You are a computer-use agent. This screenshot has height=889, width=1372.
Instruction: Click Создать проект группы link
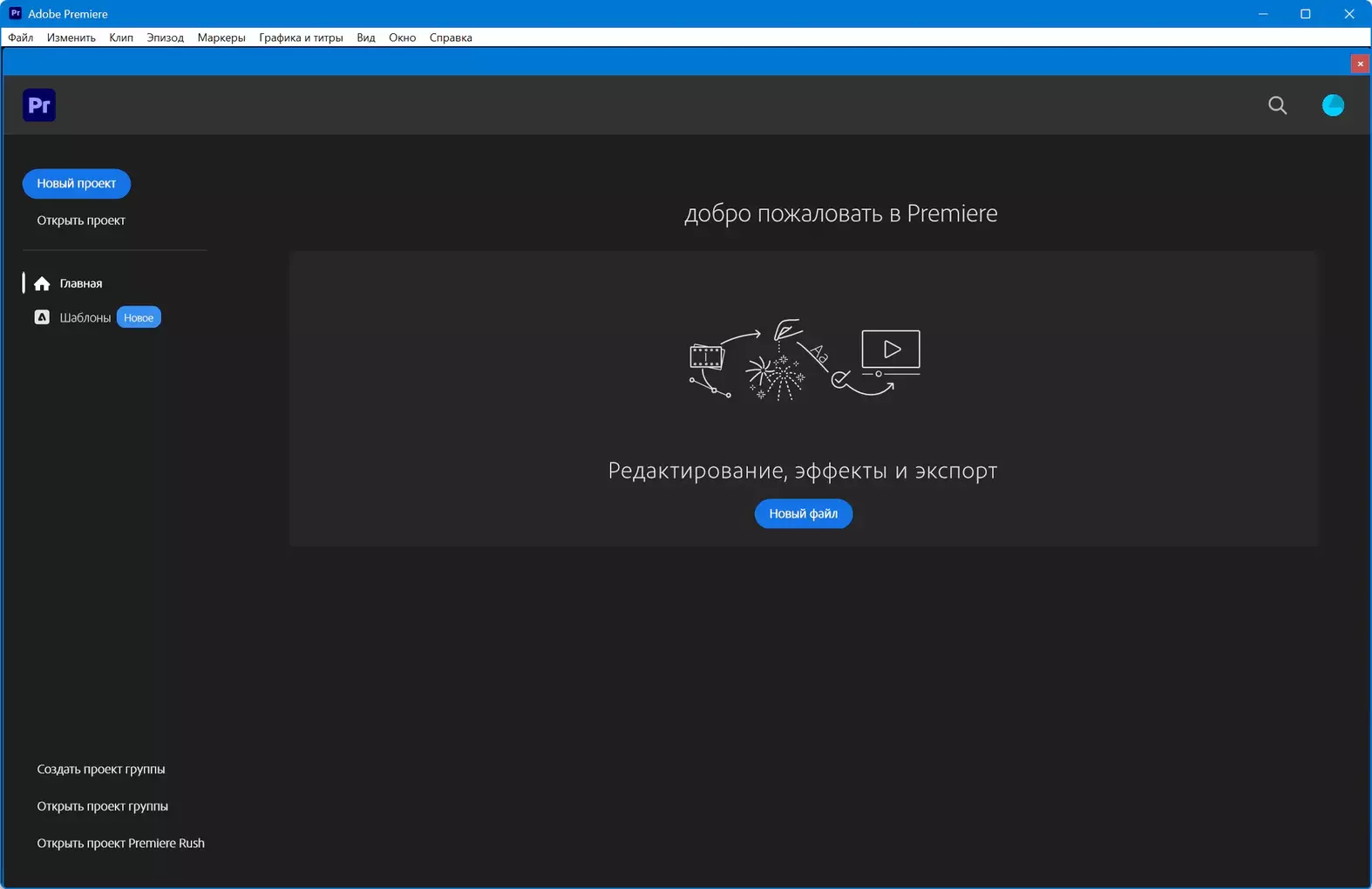pyautogui.click(x=101, y=769)
